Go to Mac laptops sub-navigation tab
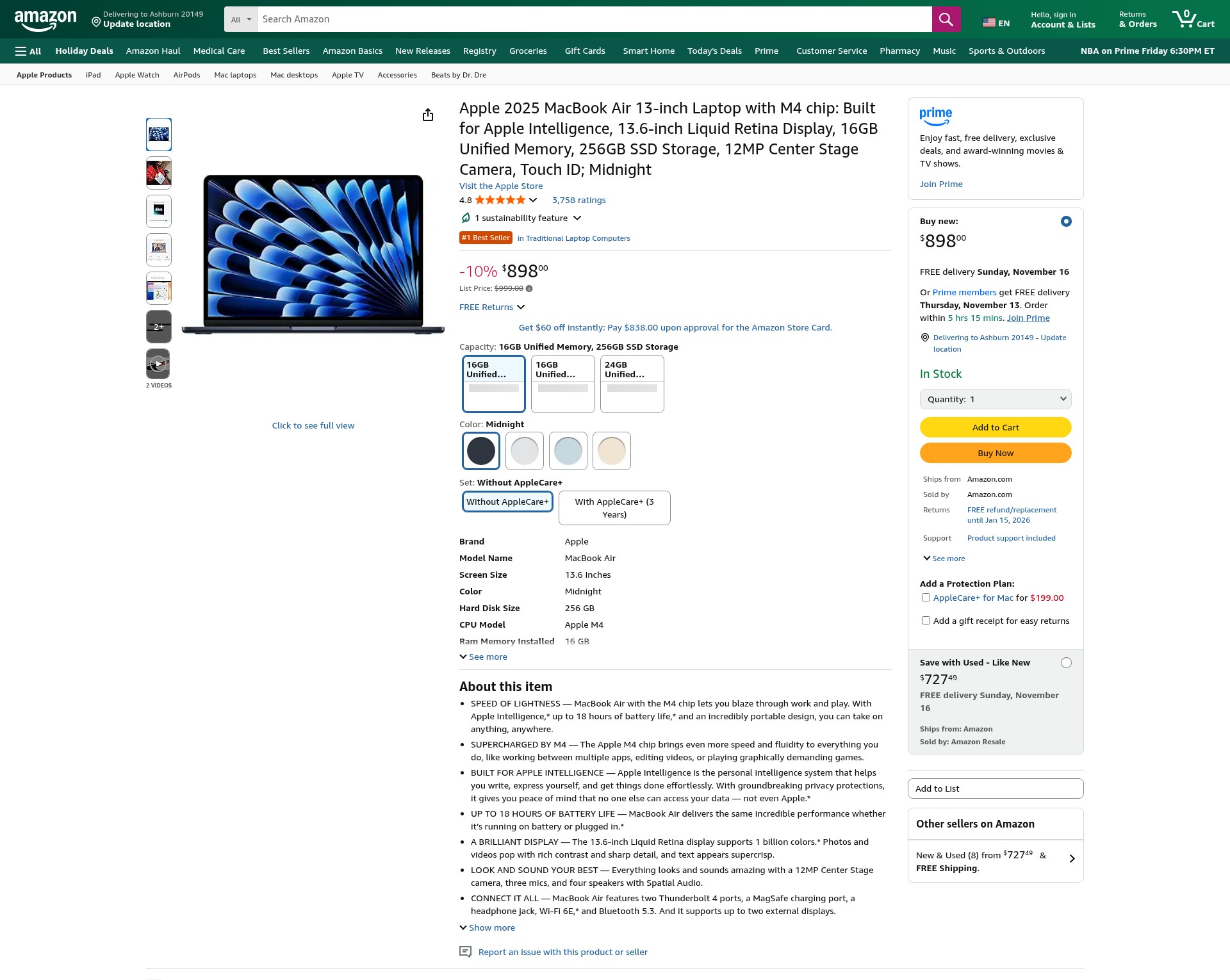This screenshot has height=980, width=1230. [x=235, y=75]
